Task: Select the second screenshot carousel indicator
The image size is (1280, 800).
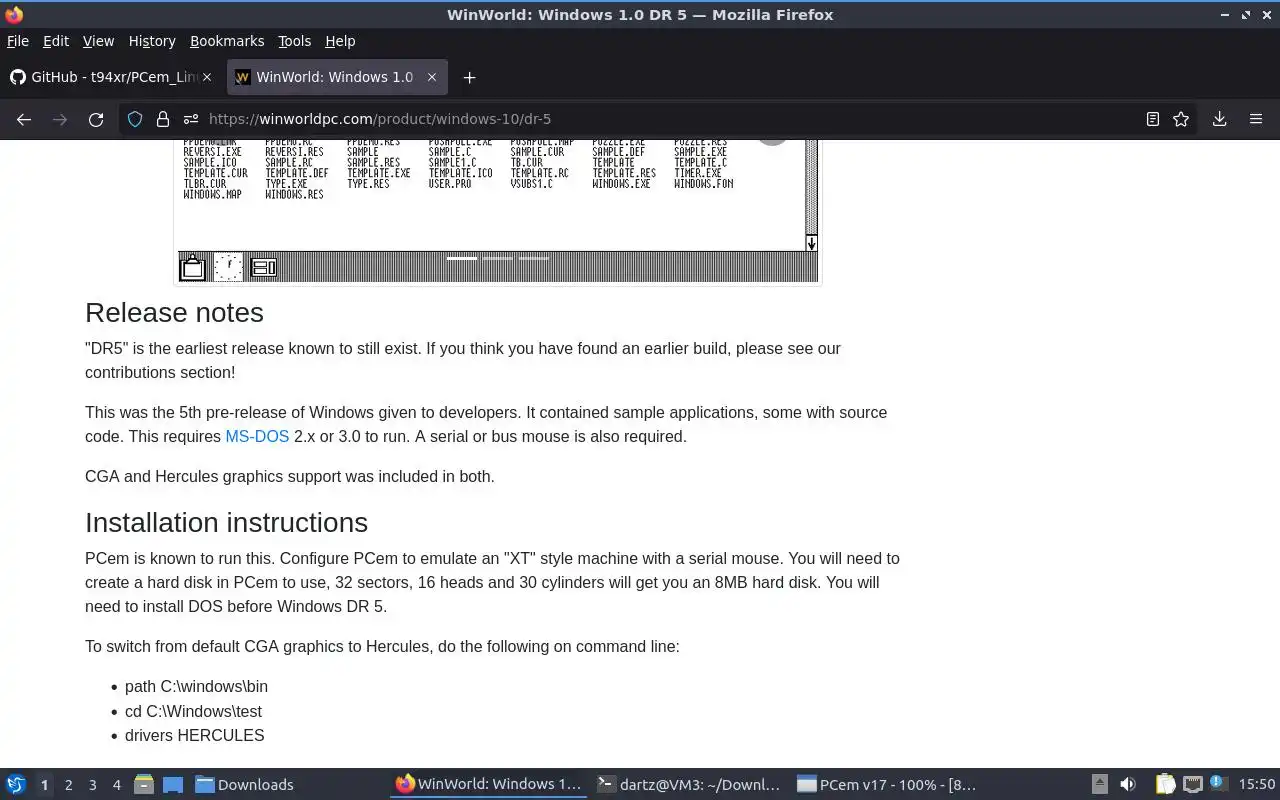Action: tap(498, 258)
